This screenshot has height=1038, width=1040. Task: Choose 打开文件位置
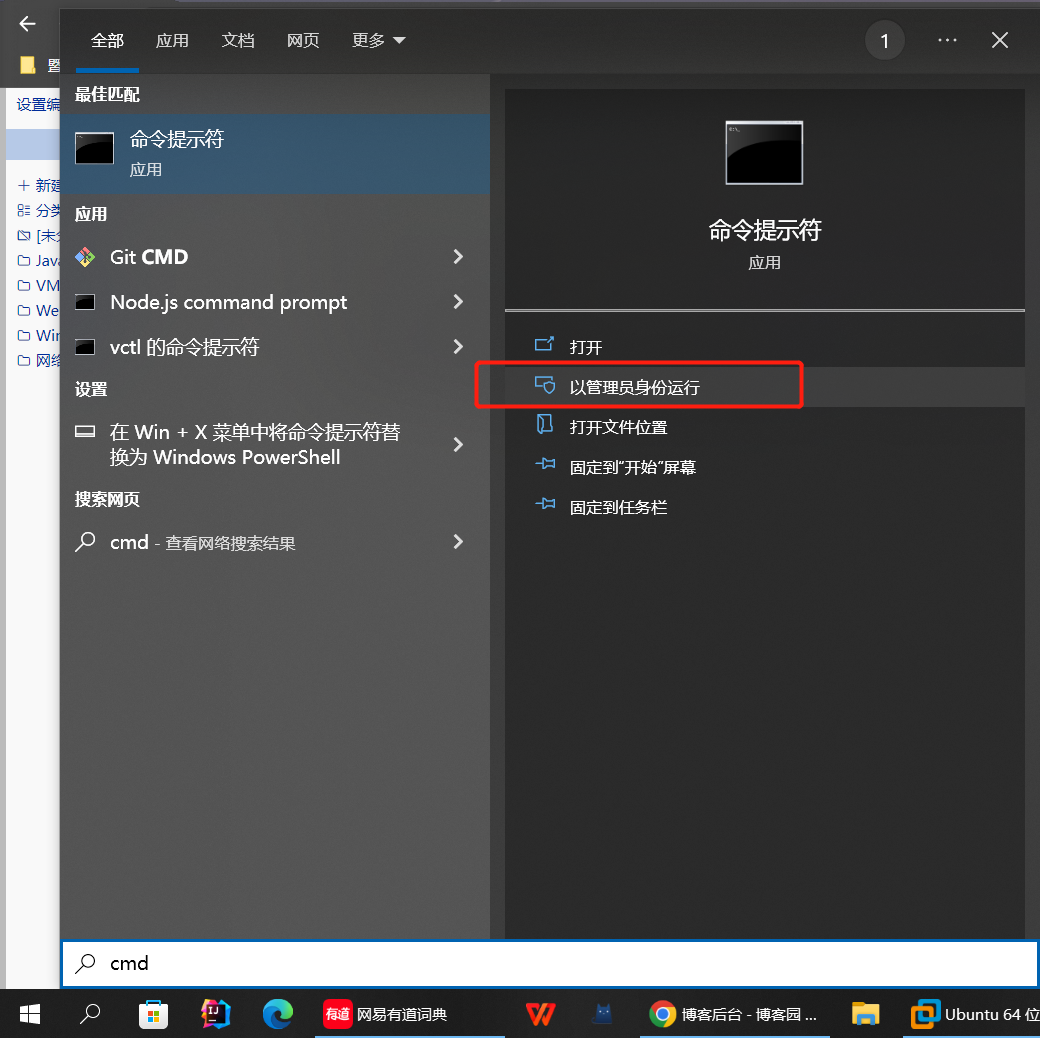coord(765,426)
